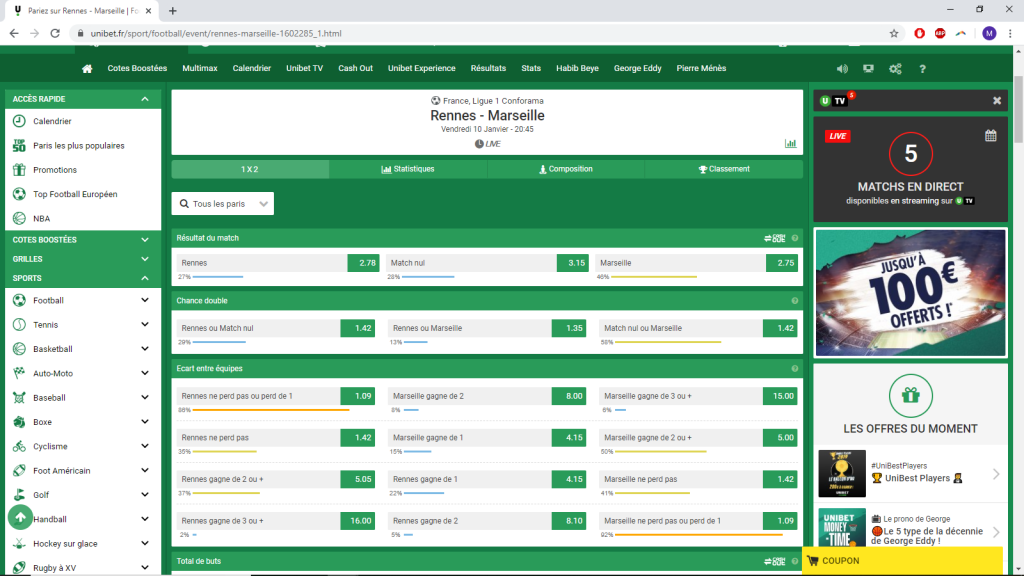Image resolution: width=1024 pixels, height=576 pixels.
Task: Open Promotions in sidebar
Action: [x=55, y=170]
